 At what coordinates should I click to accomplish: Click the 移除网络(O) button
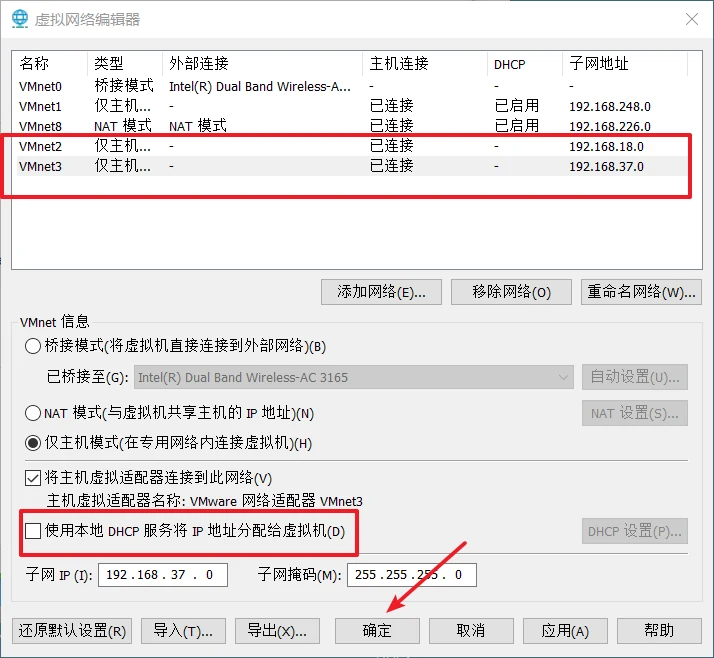click(x=511, y=292)
